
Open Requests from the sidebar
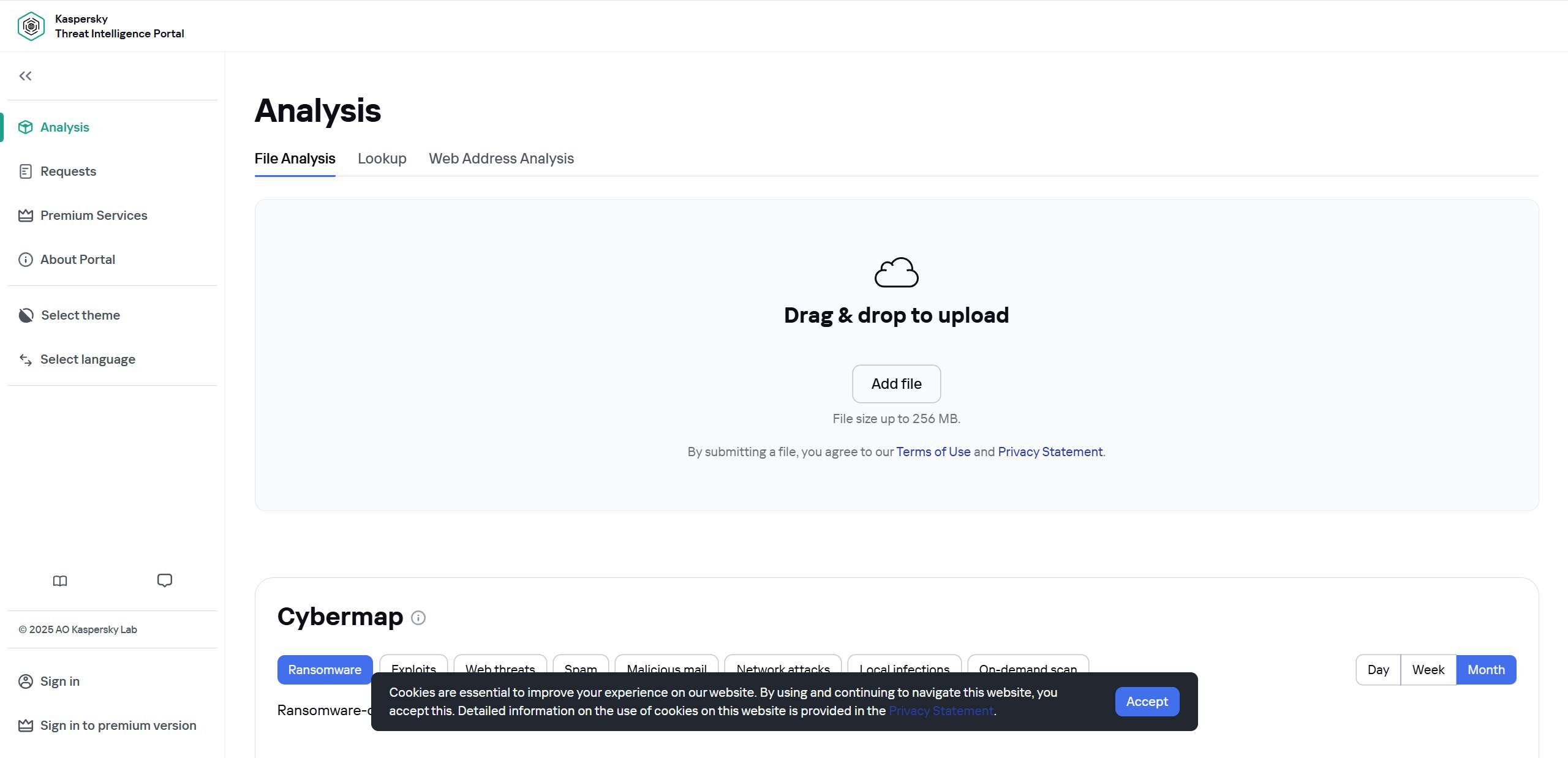[68, 171]
